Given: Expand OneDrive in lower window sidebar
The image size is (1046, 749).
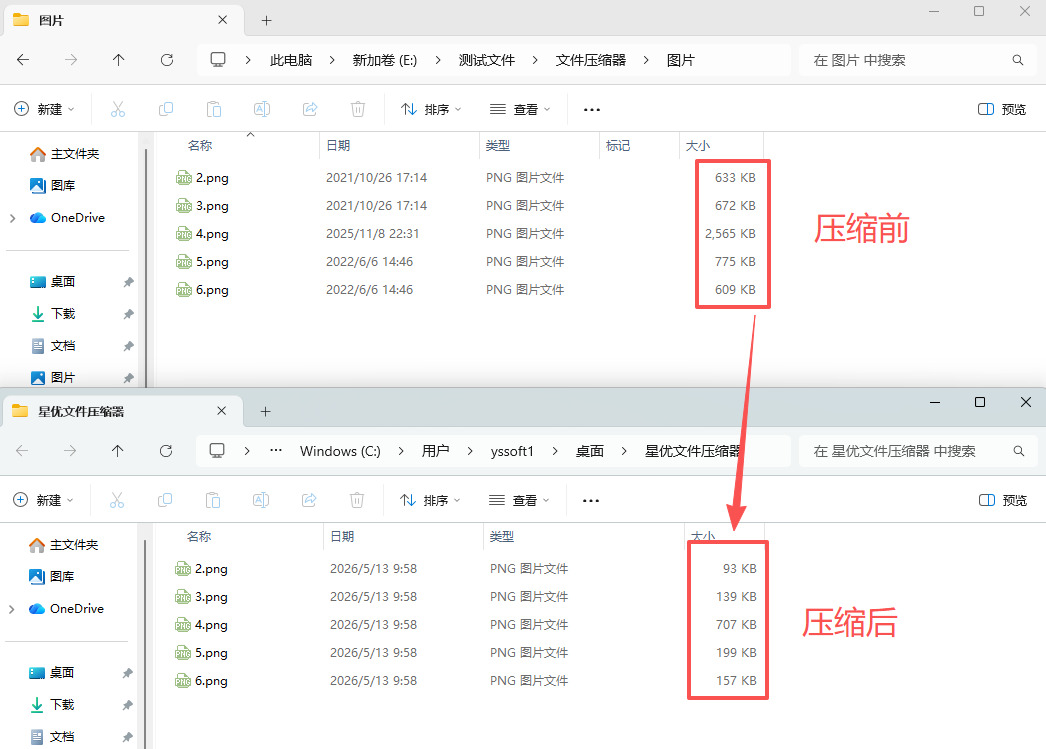Looking at the screenshot, I should (x=12, y=609).
